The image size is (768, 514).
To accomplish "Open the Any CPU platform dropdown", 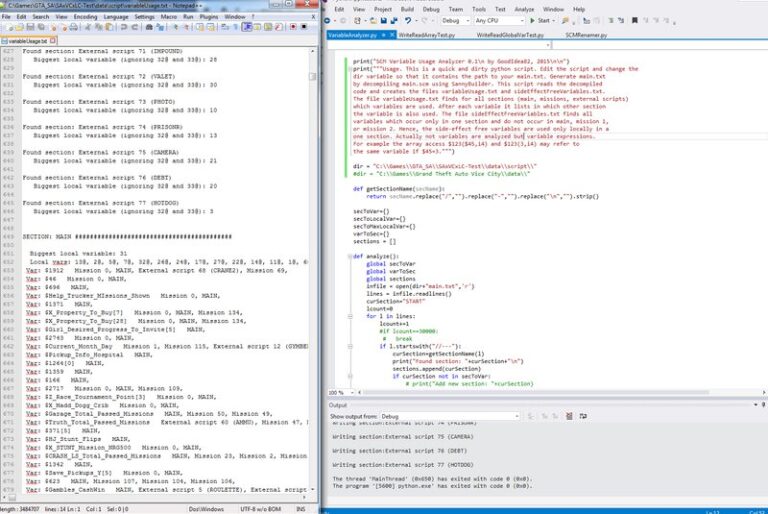I will (499, 20).
